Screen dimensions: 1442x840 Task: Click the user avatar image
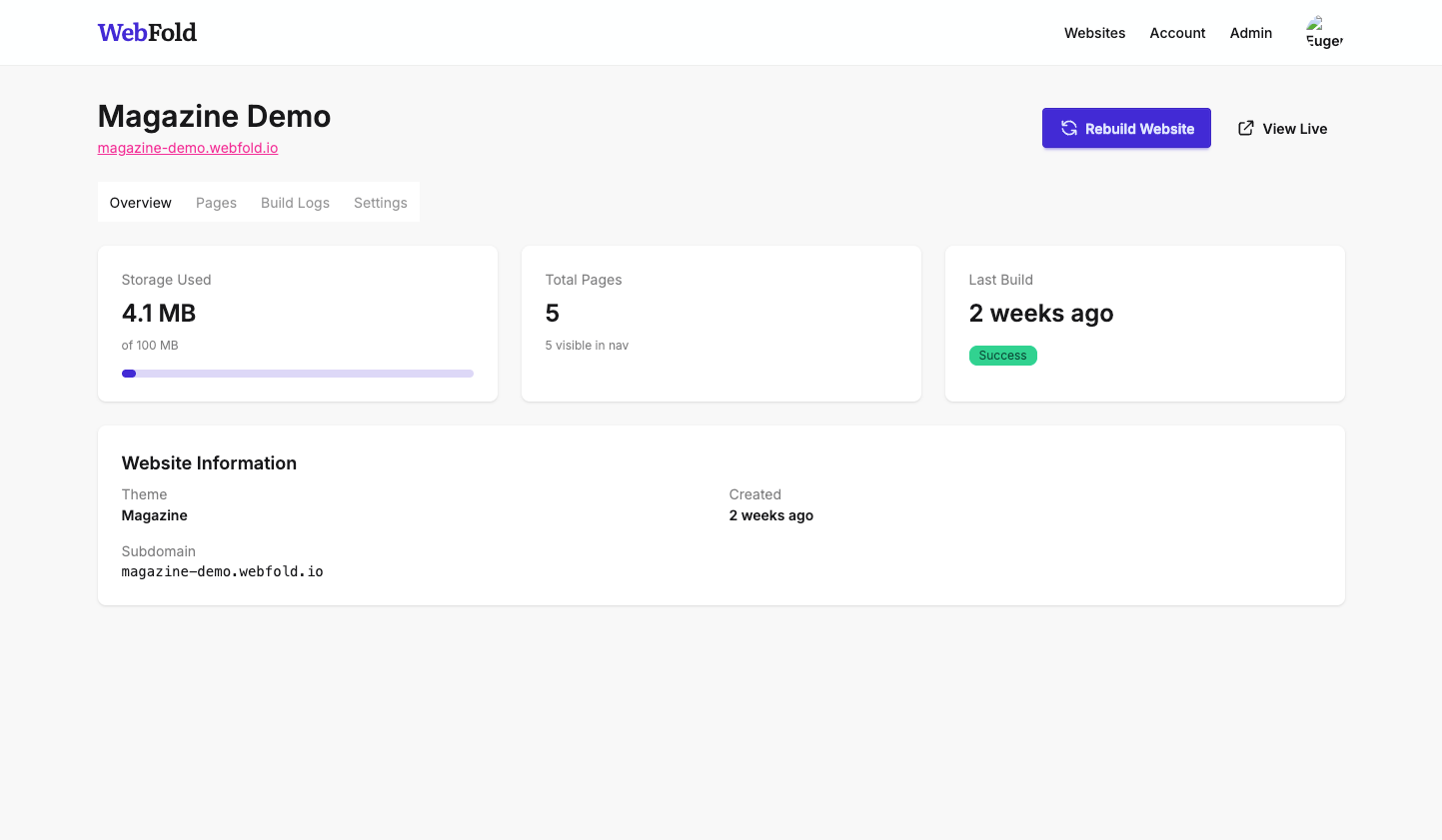[x=1324, y=32]
